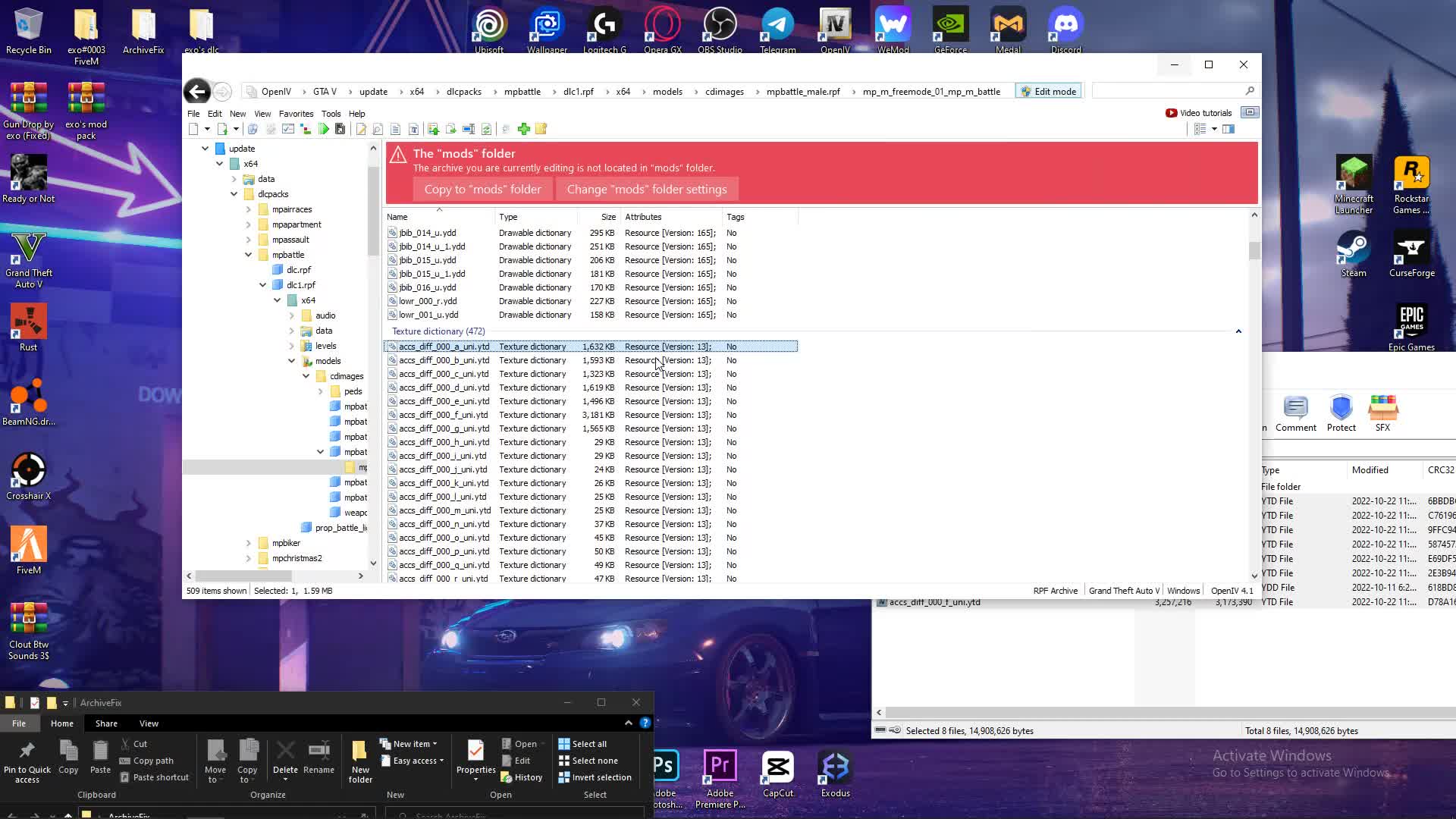Open the Tools menu
This screenshot has height=819, width=1456.
point(331,114)
